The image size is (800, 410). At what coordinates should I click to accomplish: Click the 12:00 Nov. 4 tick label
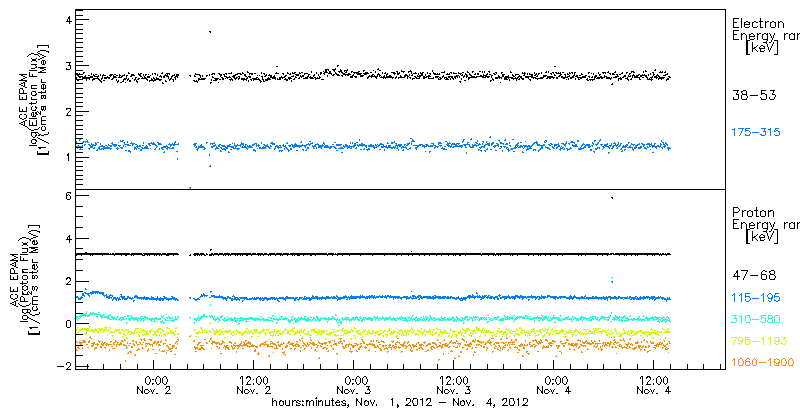pyautogui.click(x=654, y=386)
